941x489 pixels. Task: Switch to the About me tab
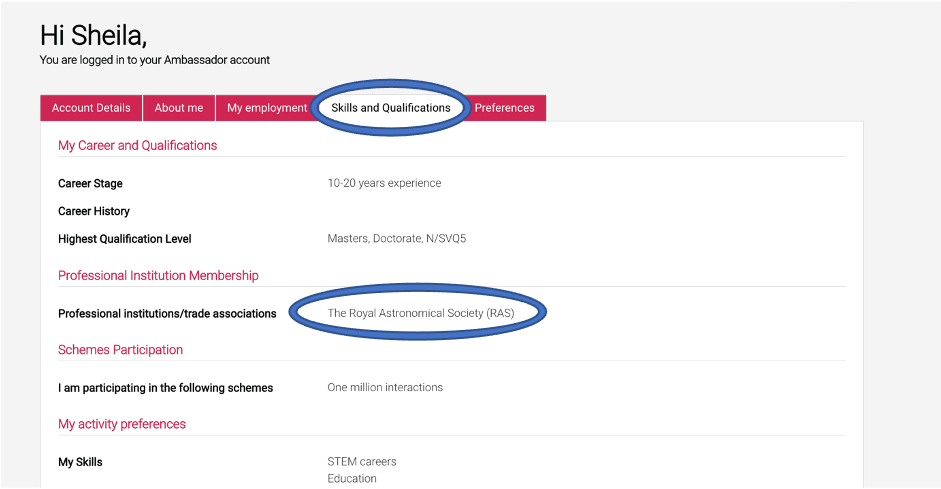179,108
